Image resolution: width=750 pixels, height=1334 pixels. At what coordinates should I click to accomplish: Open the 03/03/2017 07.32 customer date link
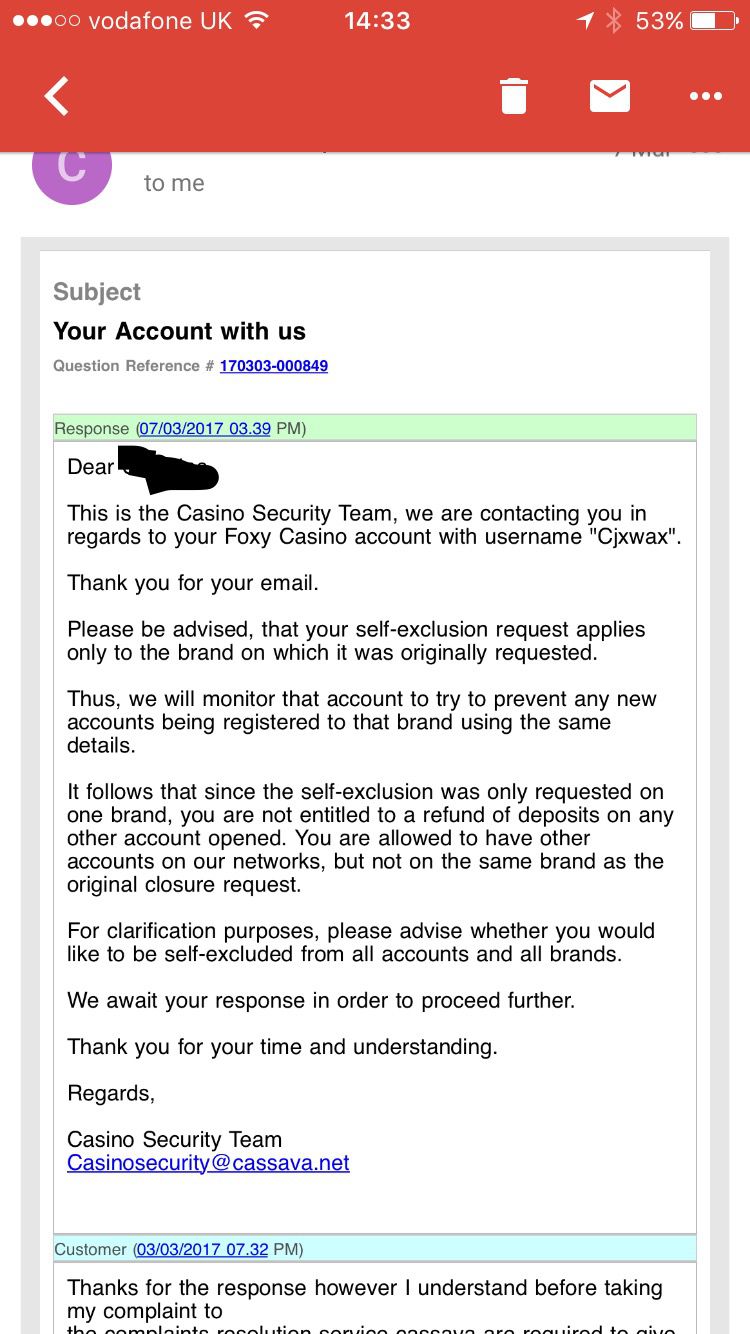tap(202, 1249)
